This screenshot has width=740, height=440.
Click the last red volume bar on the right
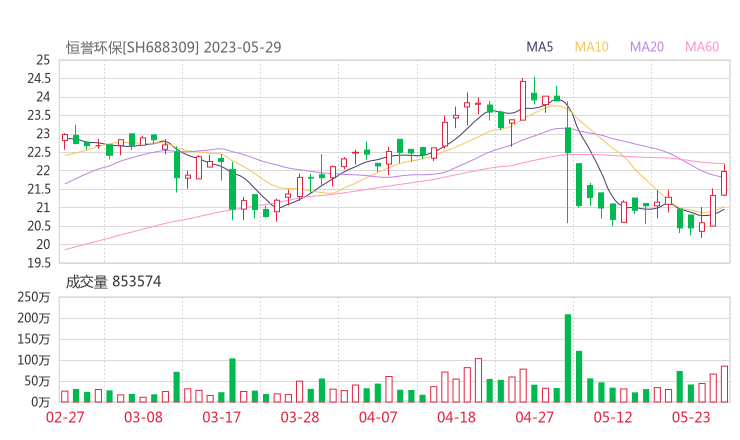[724, 384]
